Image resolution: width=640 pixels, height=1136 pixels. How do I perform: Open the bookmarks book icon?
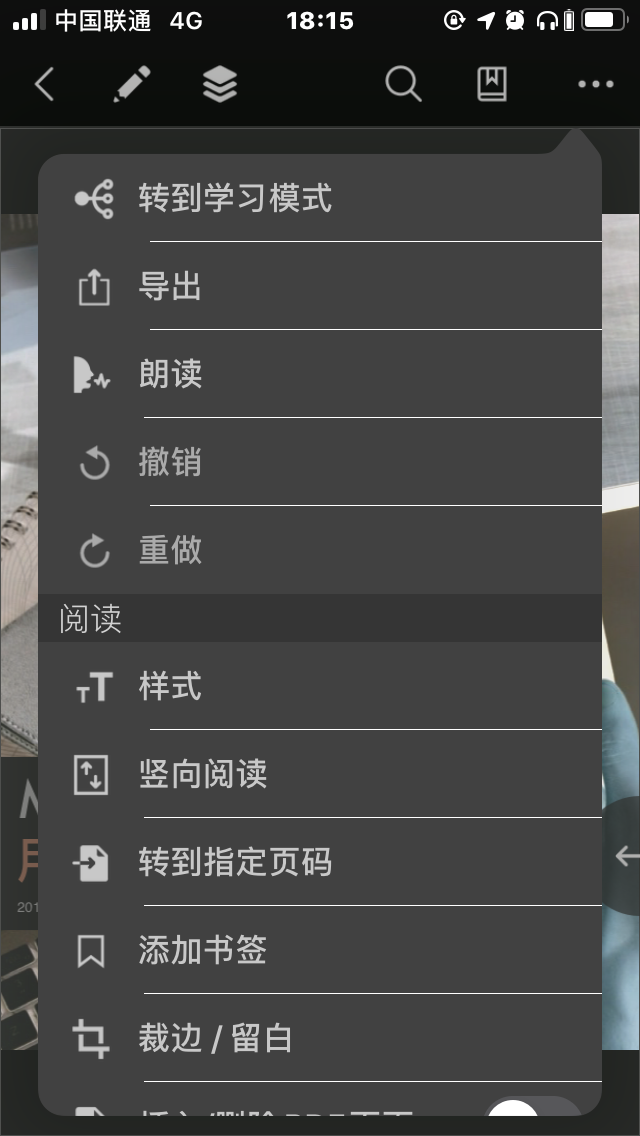[x=491, y=84]
